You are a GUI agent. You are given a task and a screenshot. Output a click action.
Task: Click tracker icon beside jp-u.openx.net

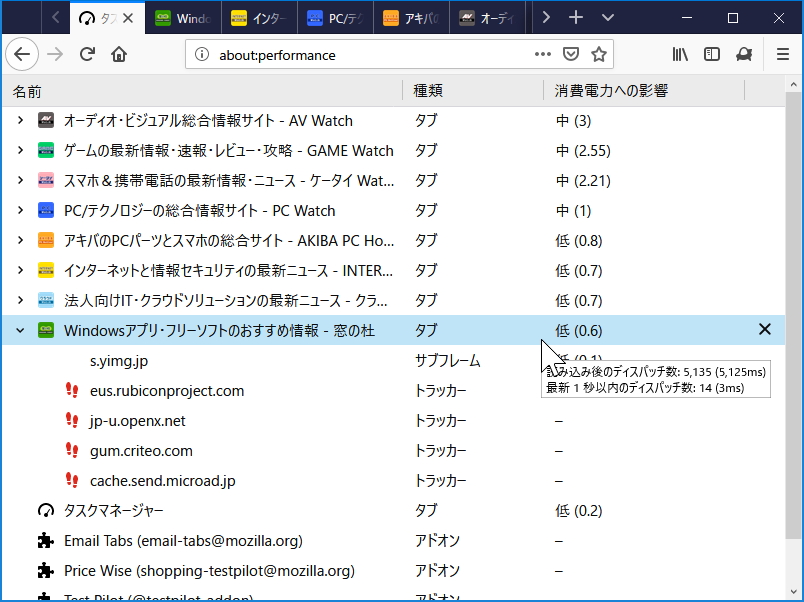(72, 420)
